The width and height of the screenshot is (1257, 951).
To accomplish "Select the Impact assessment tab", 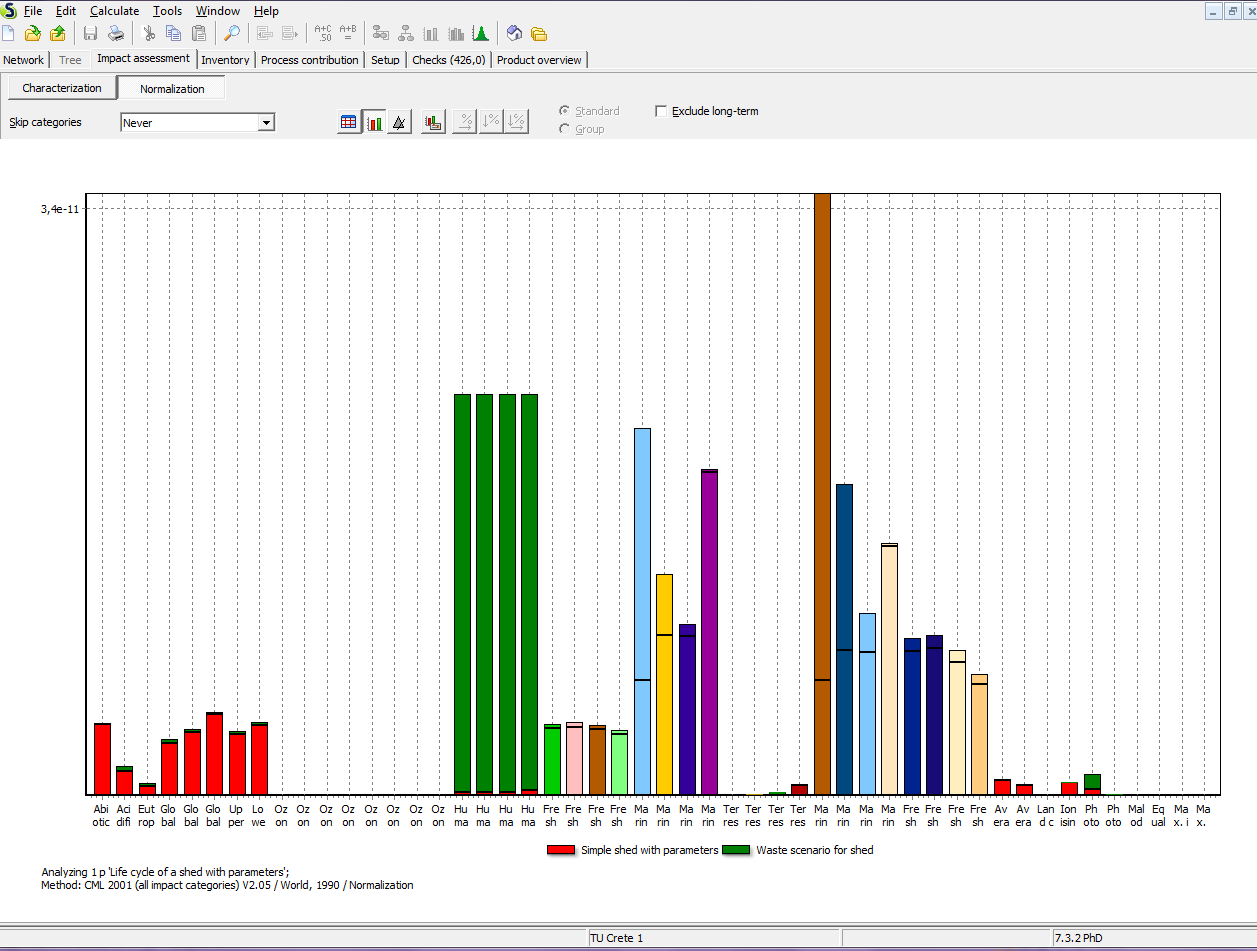I will (144, 59).
